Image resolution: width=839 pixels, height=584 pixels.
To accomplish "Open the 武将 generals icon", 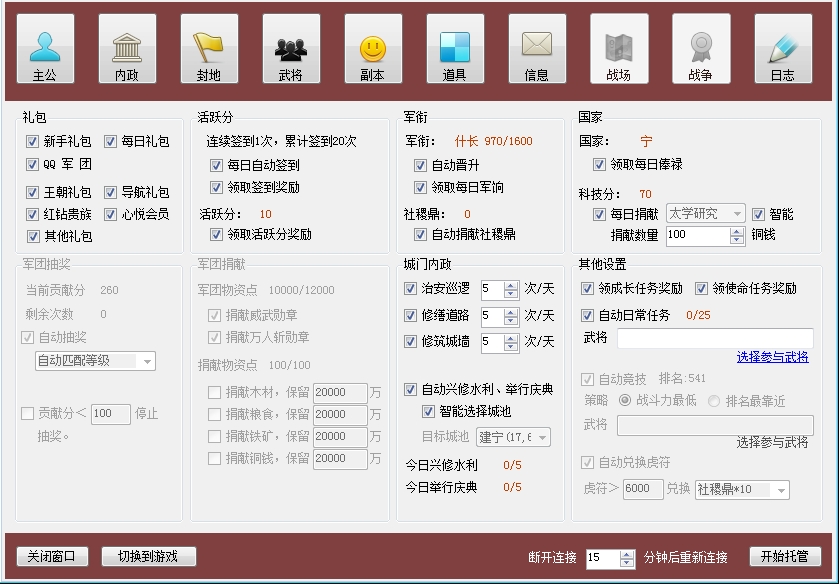I will click(291, 49).
